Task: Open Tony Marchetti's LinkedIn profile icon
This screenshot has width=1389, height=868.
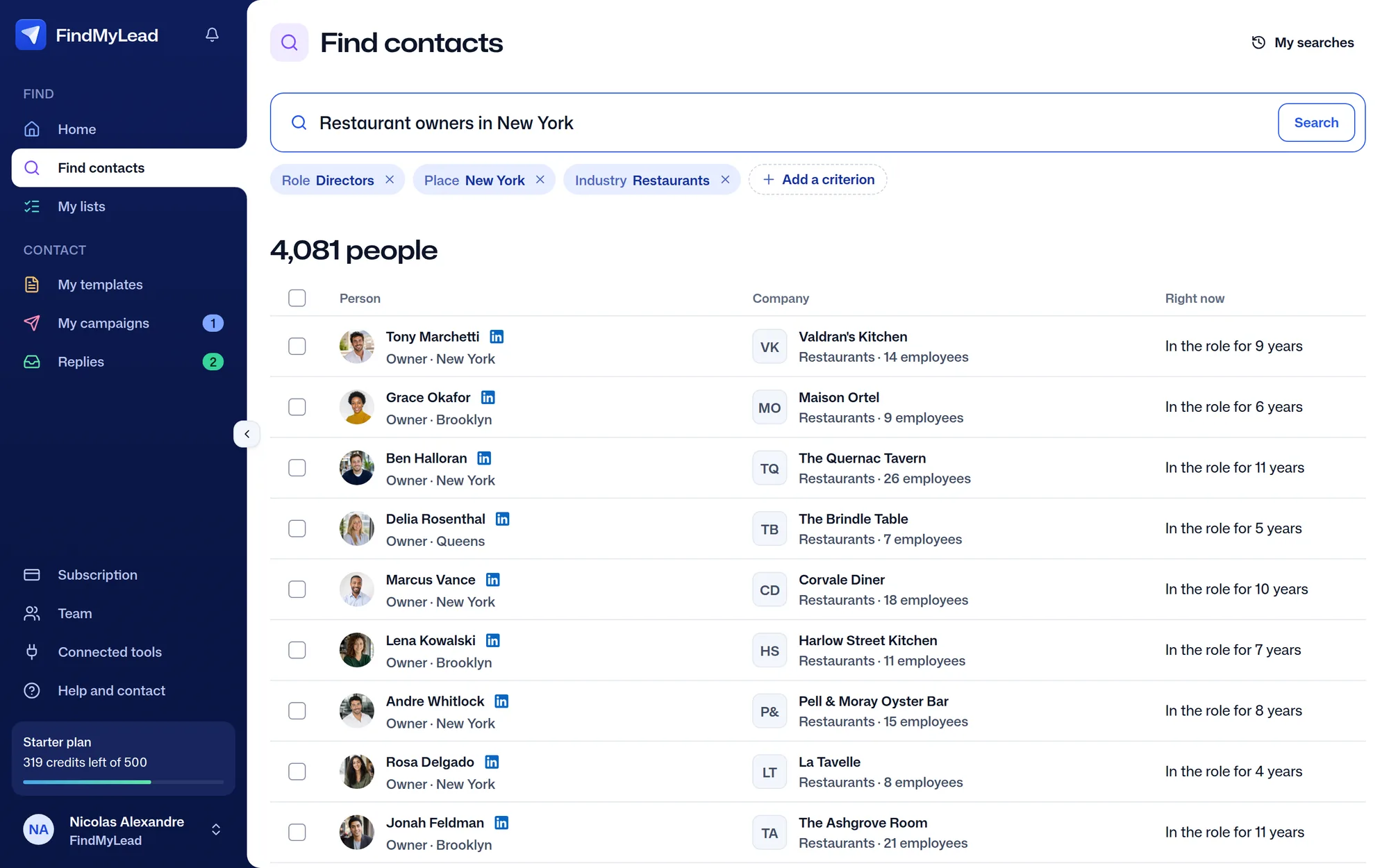Action: coord(497,337)
